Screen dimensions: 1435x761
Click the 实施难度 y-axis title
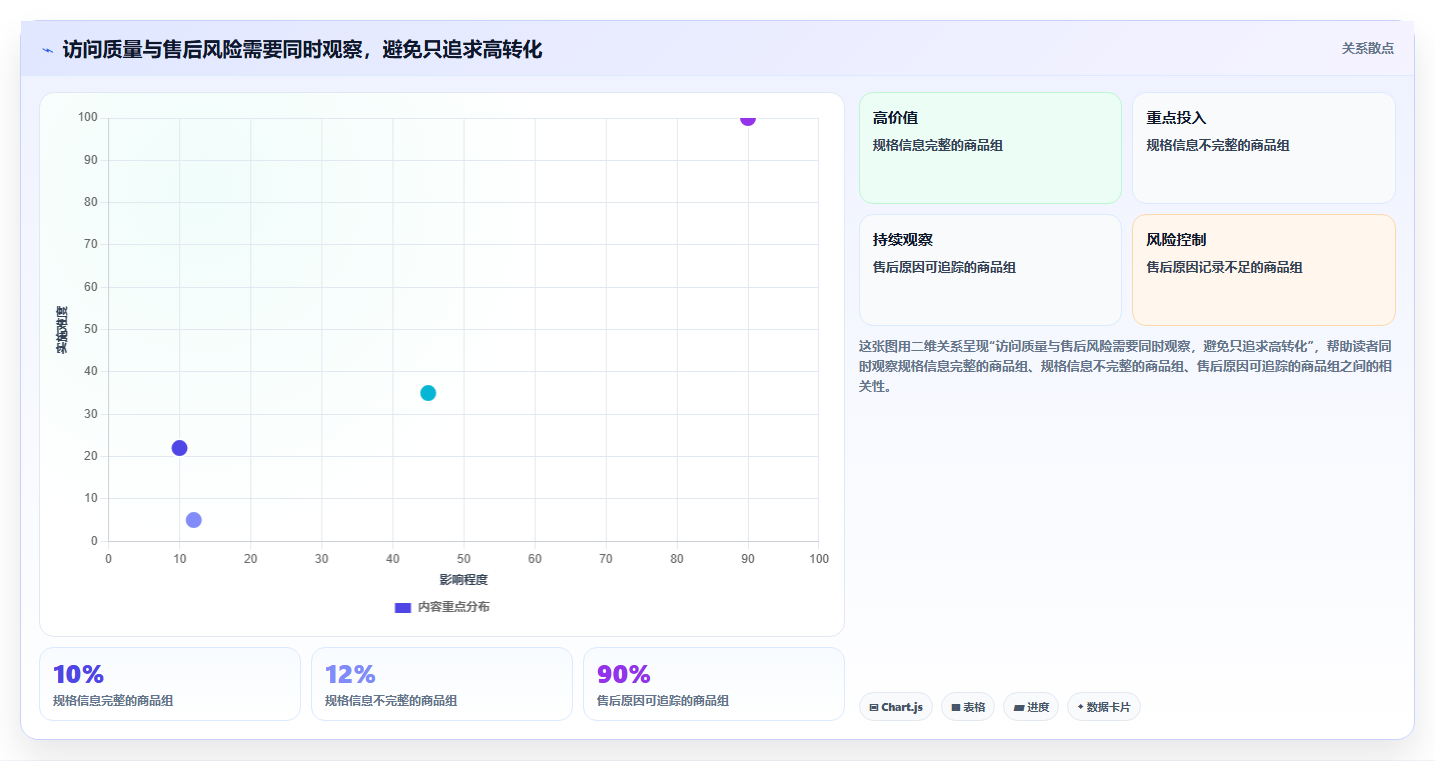(x=62, y=330)
